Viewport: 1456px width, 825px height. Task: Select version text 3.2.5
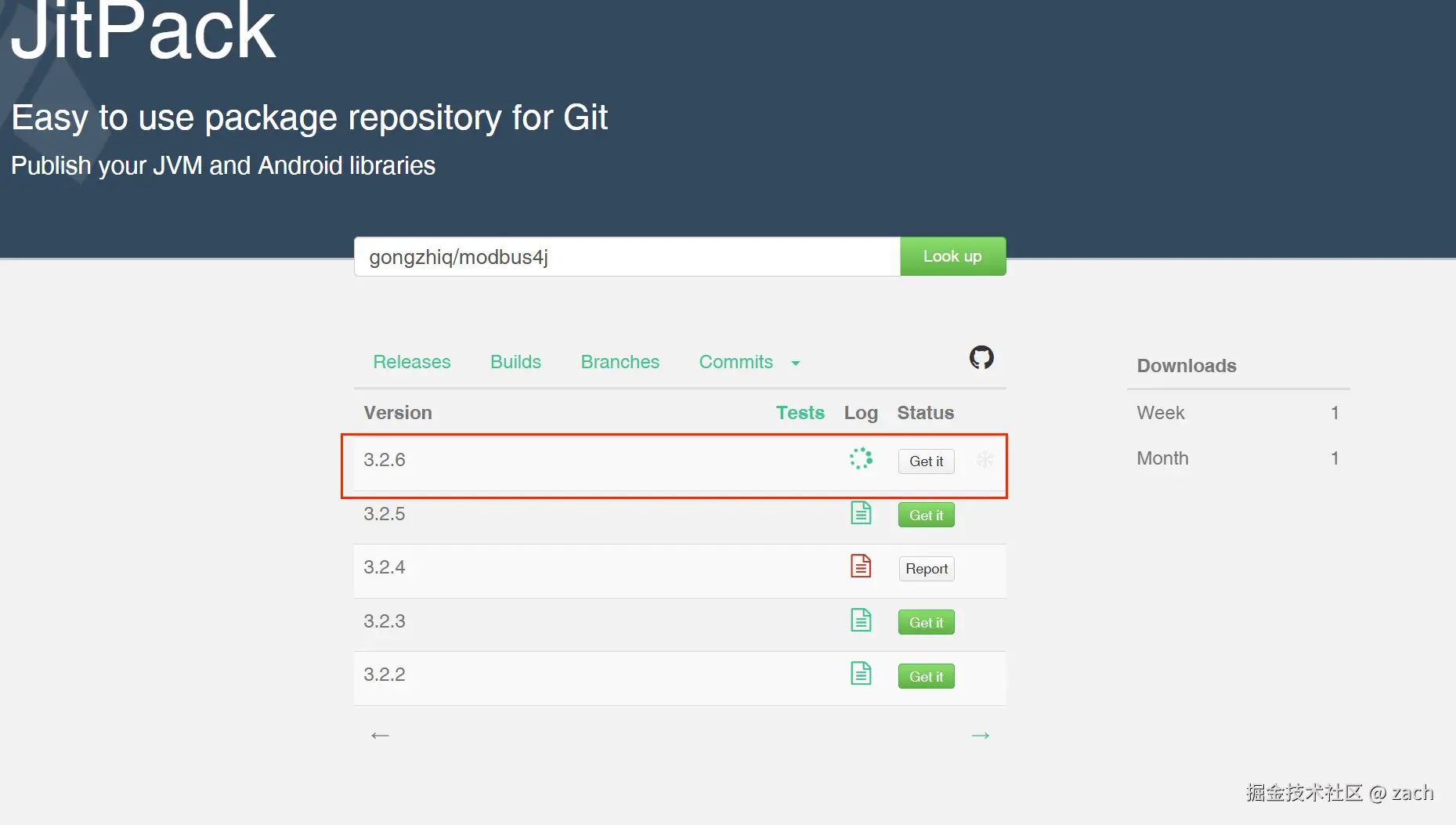385,514
